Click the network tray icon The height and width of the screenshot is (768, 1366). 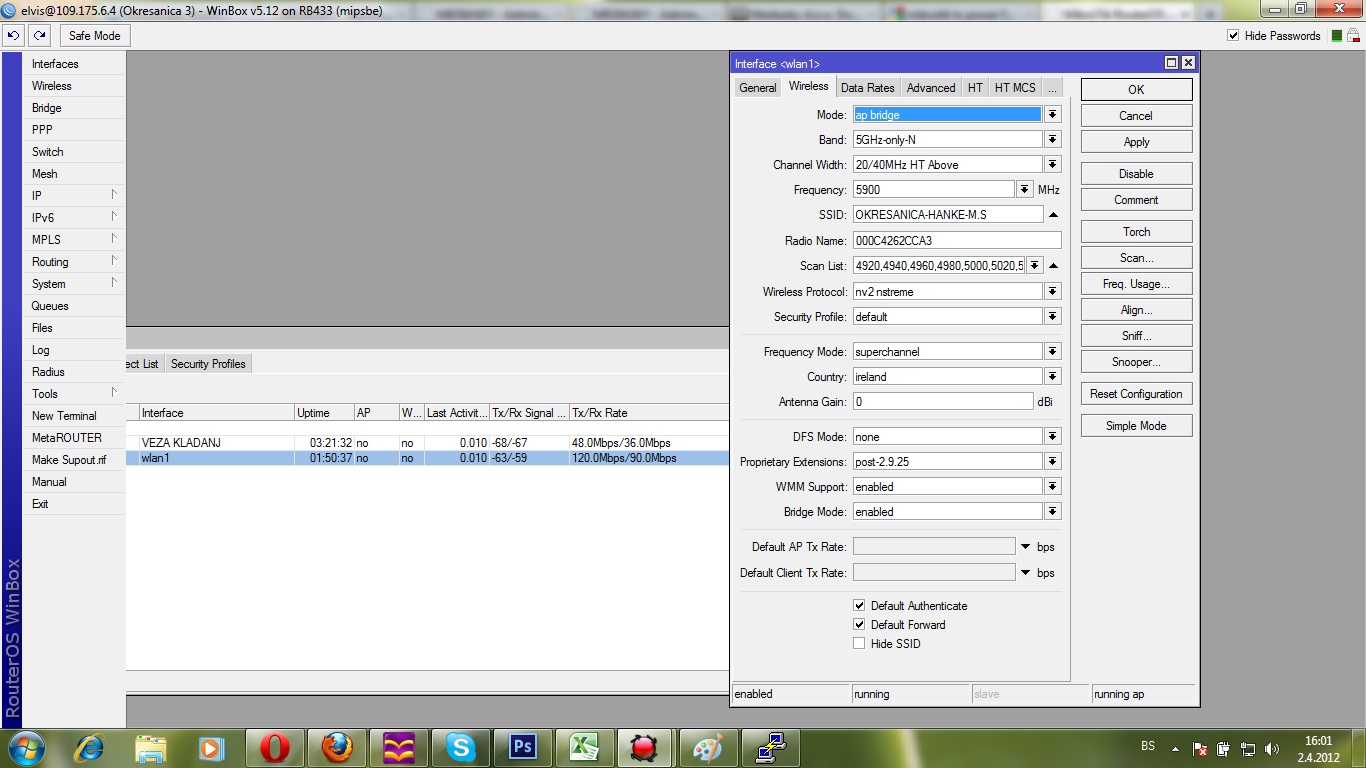[x=1248, y=749]
